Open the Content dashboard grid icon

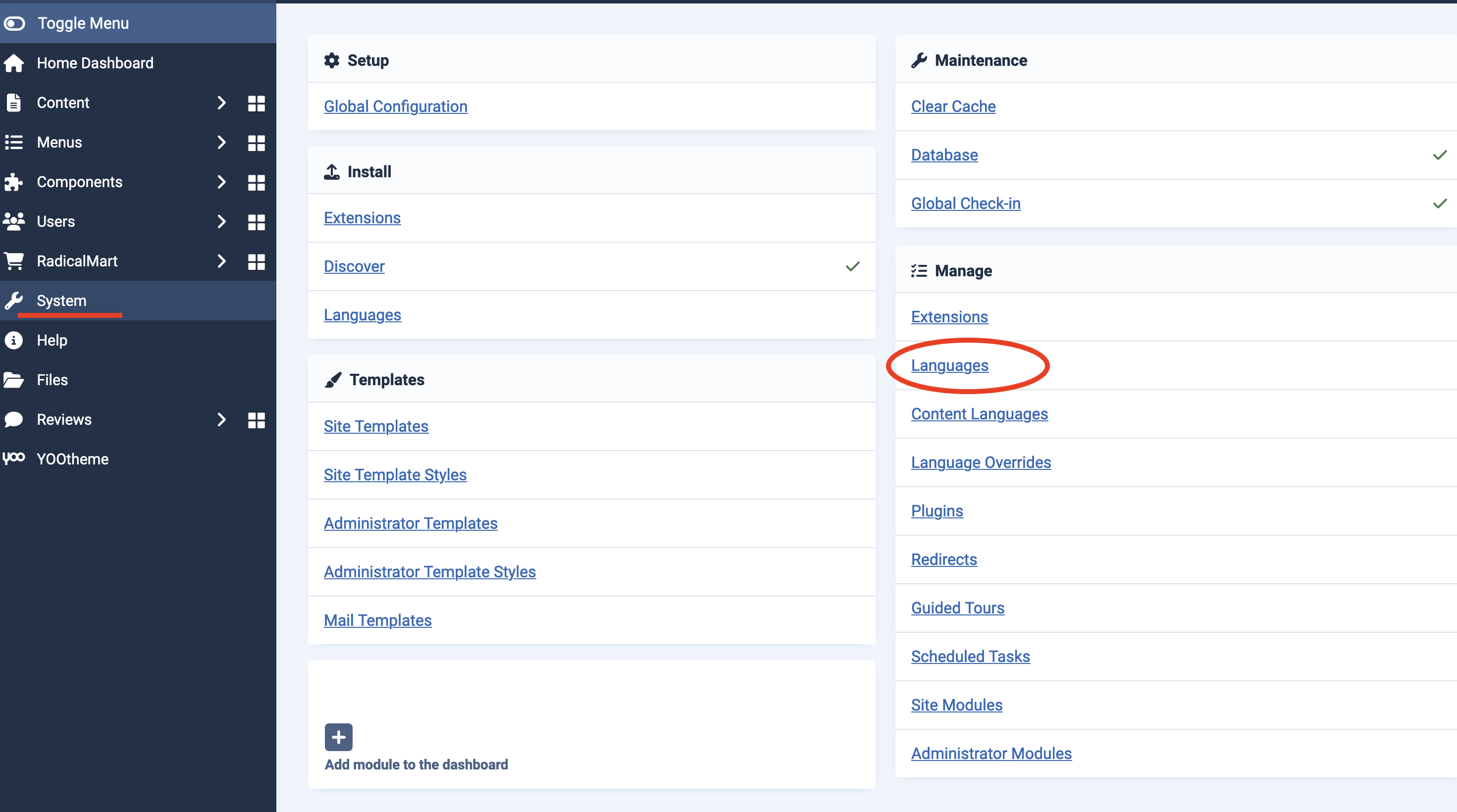(256, 103)
